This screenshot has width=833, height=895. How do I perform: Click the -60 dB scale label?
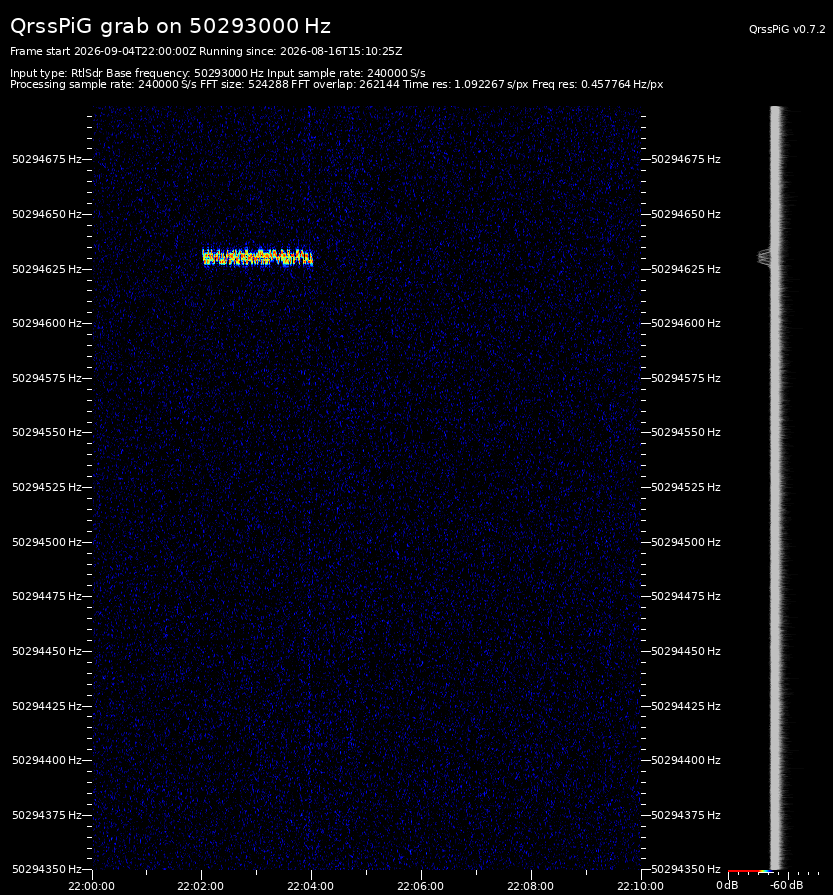pos(787,885)
